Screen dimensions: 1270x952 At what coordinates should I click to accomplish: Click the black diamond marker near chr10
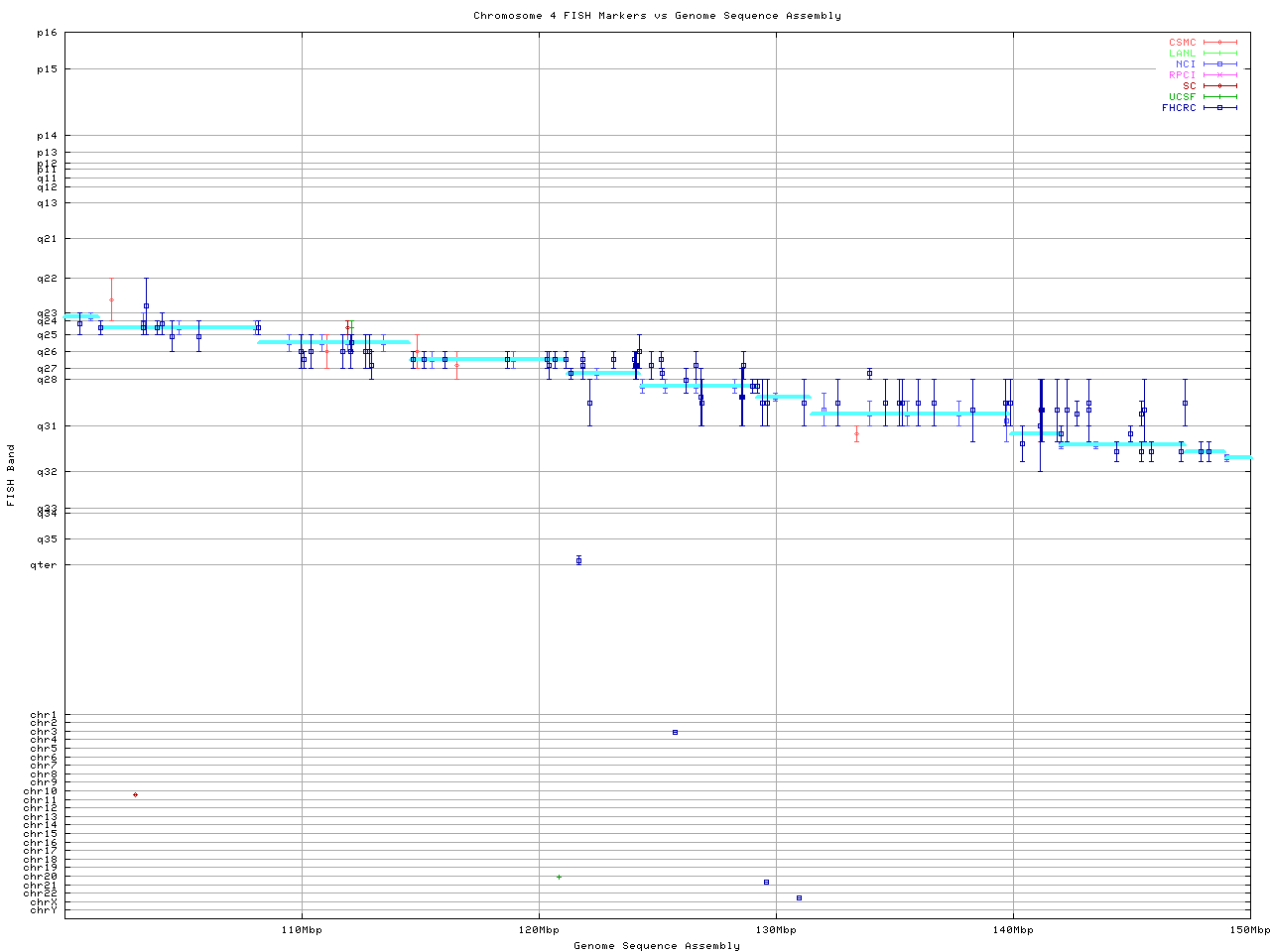tap(135, 794)
